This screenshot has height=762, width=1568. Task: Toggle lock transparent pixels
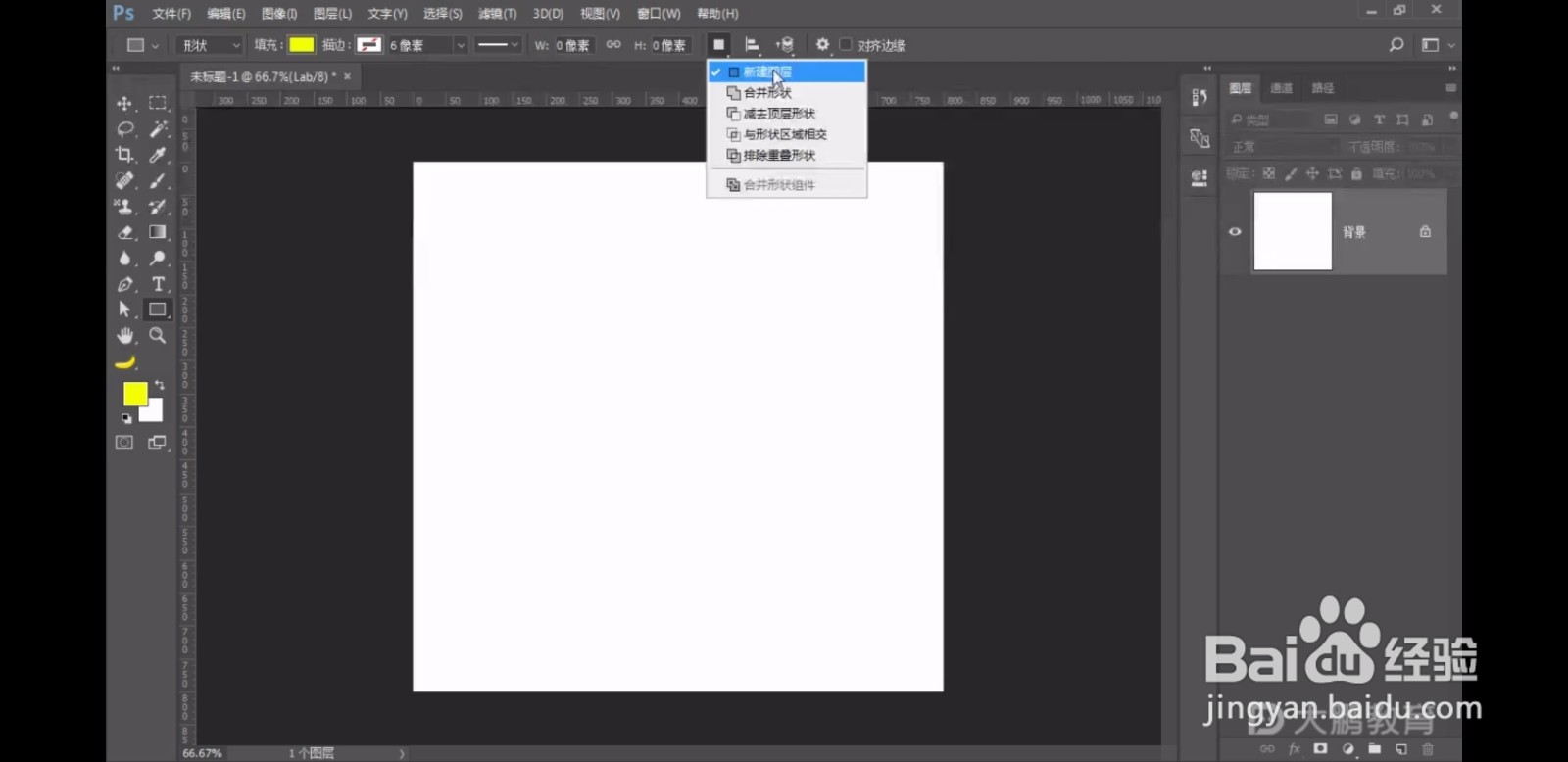point(1269,173)
